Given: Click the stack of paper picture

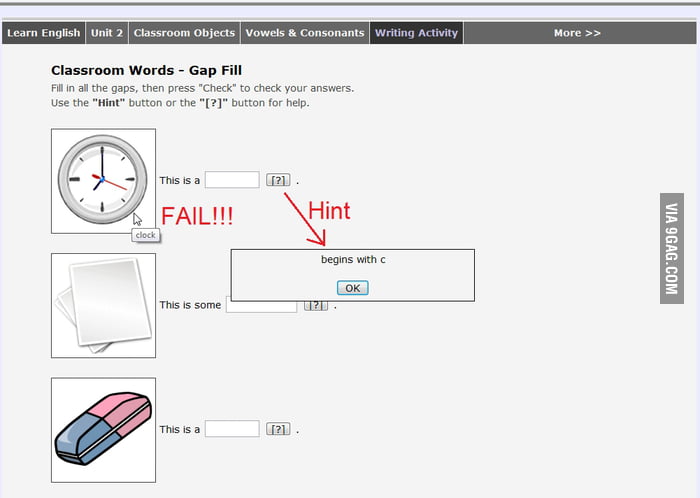Looking at the screenshot, I should point(103,305).
